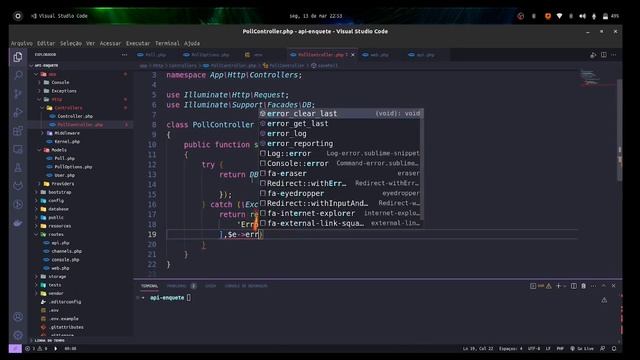Open the Manage gear icon
The width and height of the screenshot is (640, 360).
pos(18,335)
